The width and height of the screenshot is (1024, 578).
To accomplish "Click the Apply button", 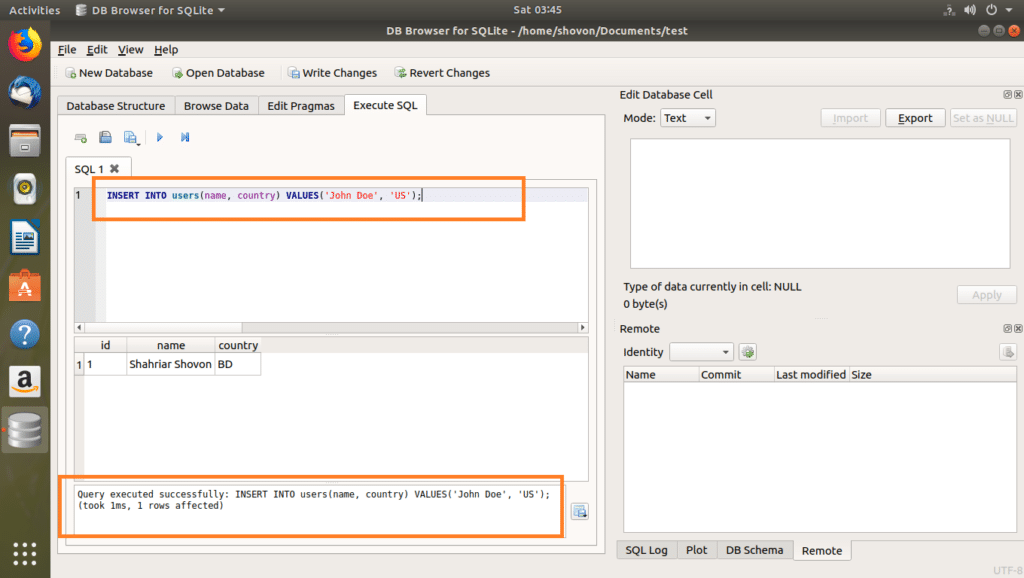I will point(986,295).
